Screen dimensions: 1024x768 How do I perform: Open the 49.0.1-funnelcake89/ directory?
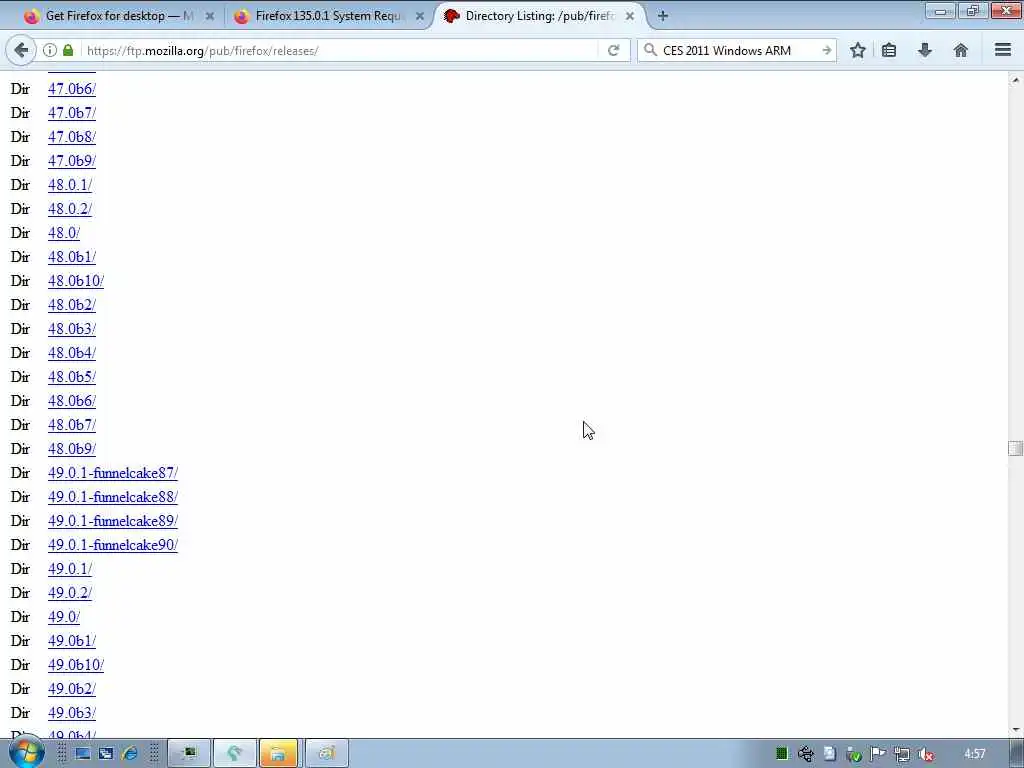pos(113,521)
